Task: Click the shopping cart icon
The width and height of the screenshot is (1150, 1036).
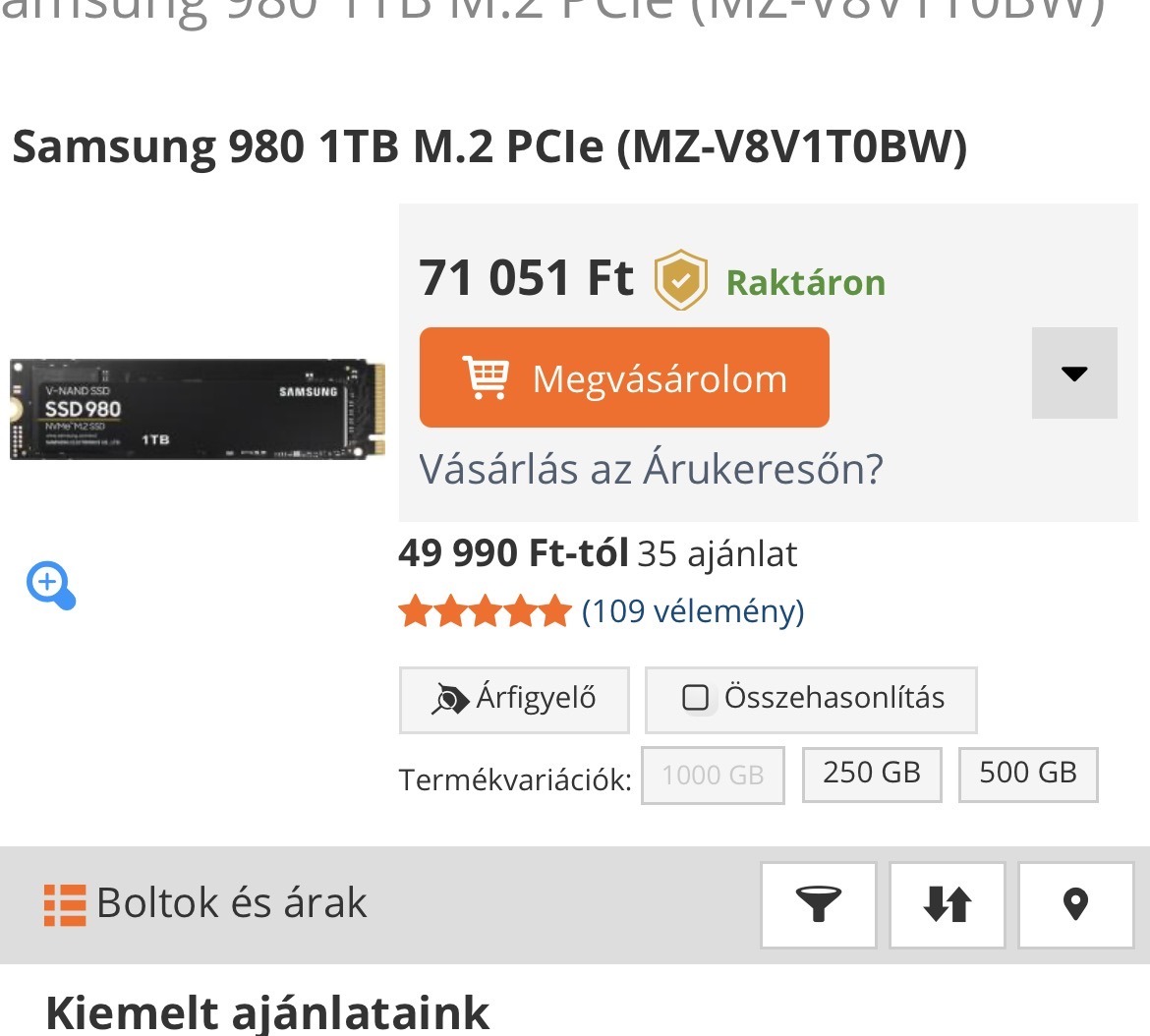Action: (486, 376)
